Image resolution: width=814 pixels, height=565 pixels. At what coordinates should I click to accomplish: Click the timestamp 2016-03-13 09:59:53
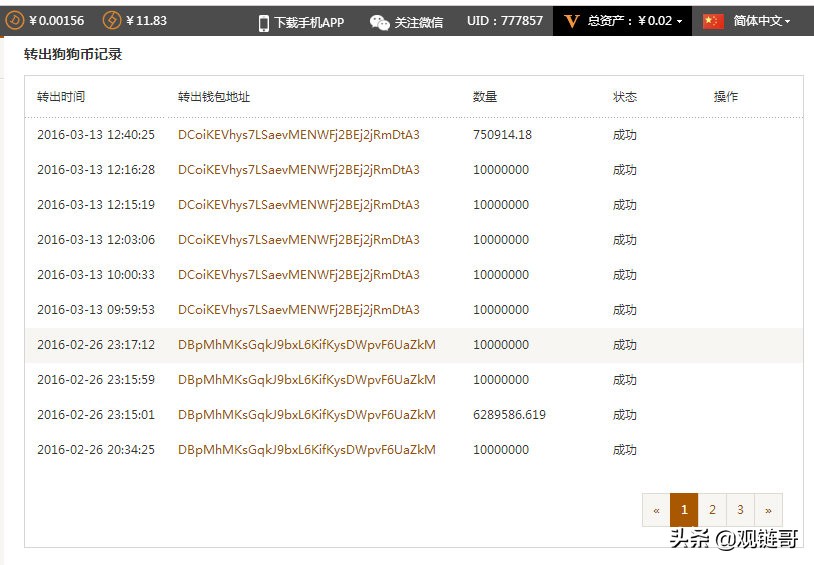point(96,310)
